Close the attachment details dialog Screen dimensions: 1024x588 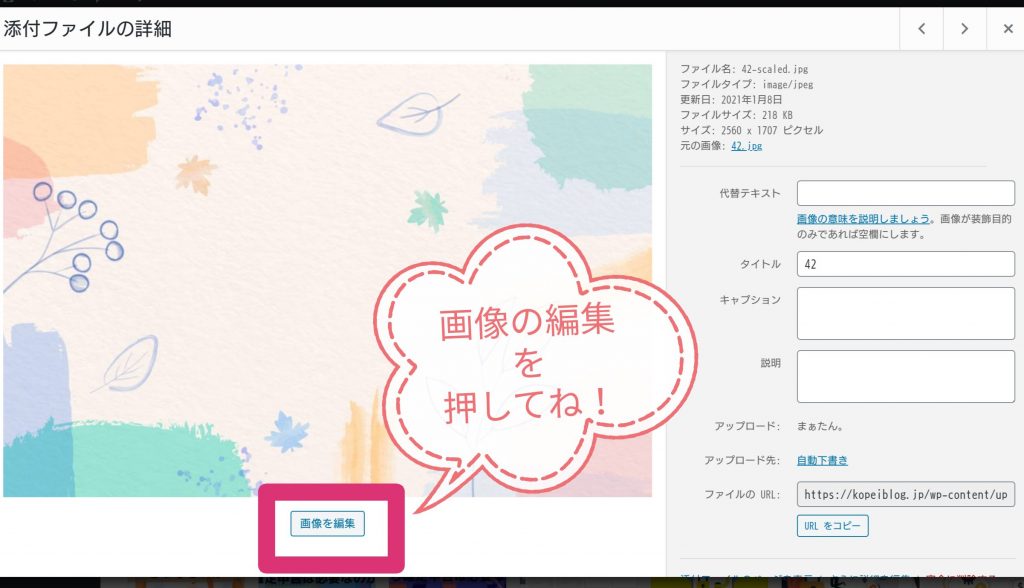(x=1008, y=29)
